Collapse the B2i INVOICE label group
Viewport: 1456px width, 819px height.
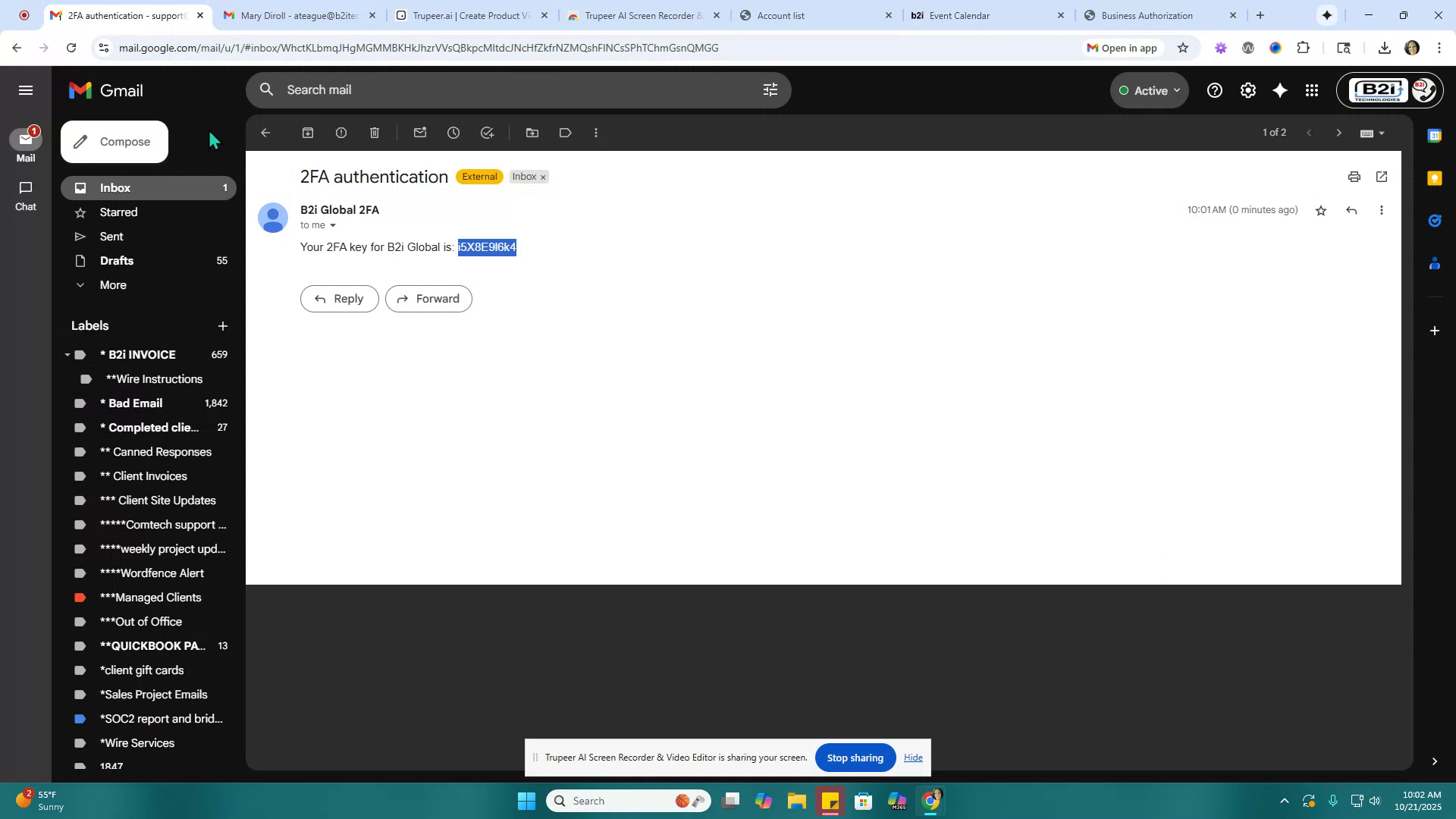click(67, 354)
